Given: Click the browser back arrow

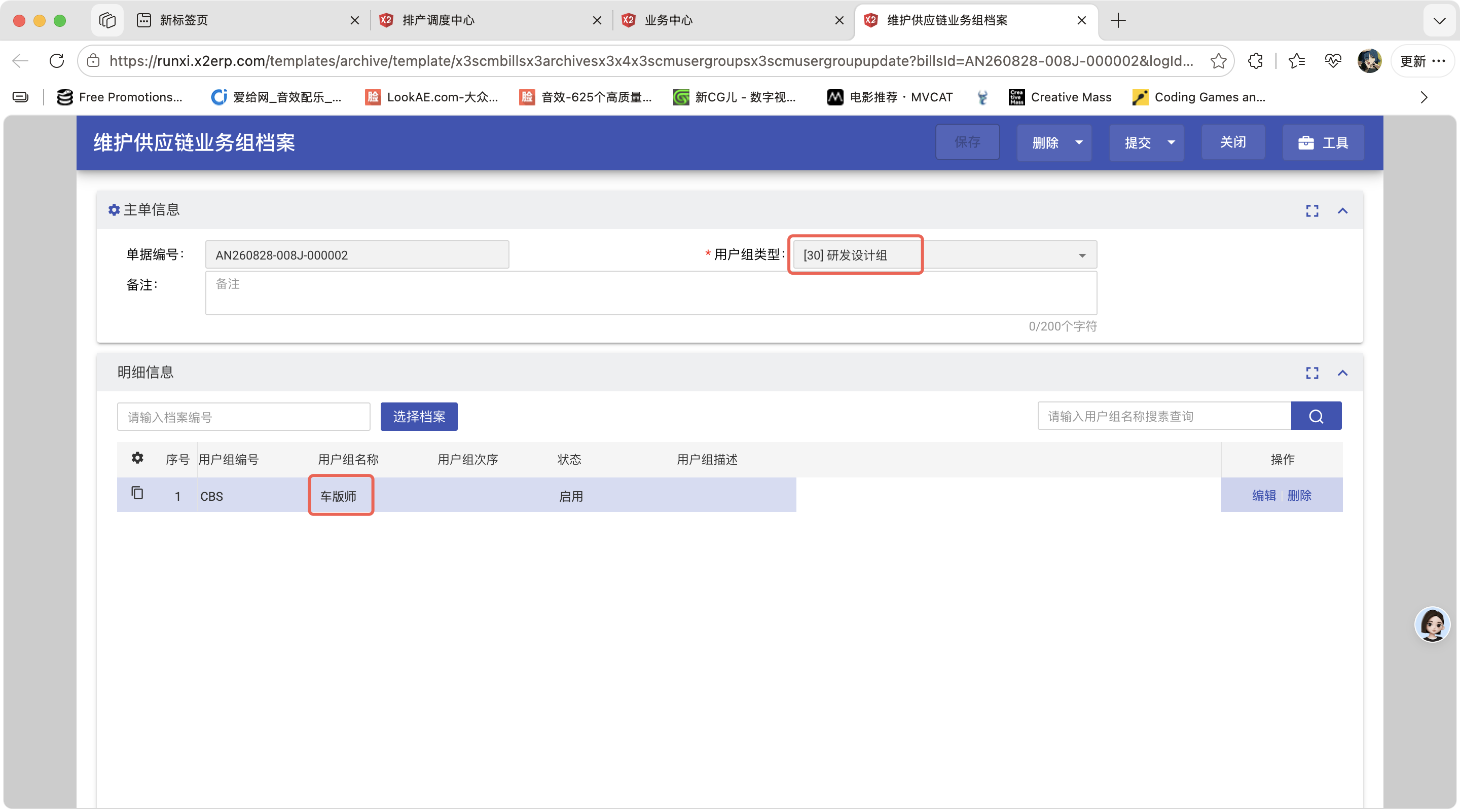Looking at the screenshot, I should (x=20, y=61).
